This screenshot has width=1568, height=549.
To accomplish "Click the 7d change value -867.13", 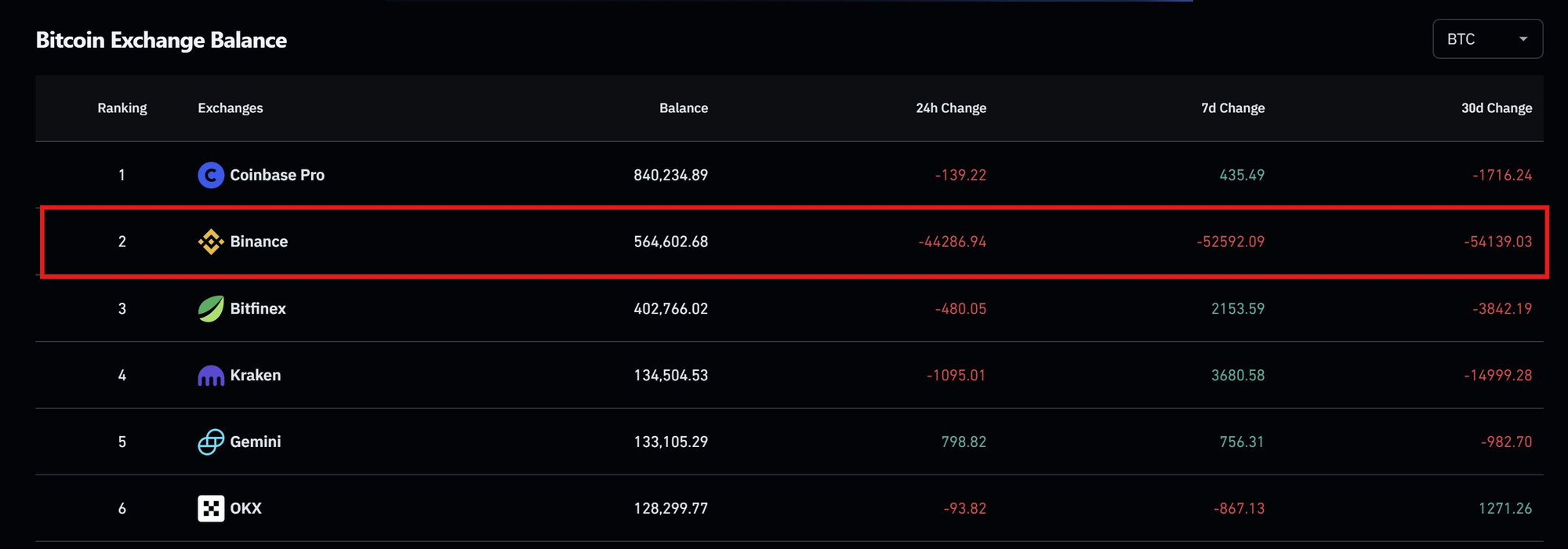I will tap(1240, 509).
